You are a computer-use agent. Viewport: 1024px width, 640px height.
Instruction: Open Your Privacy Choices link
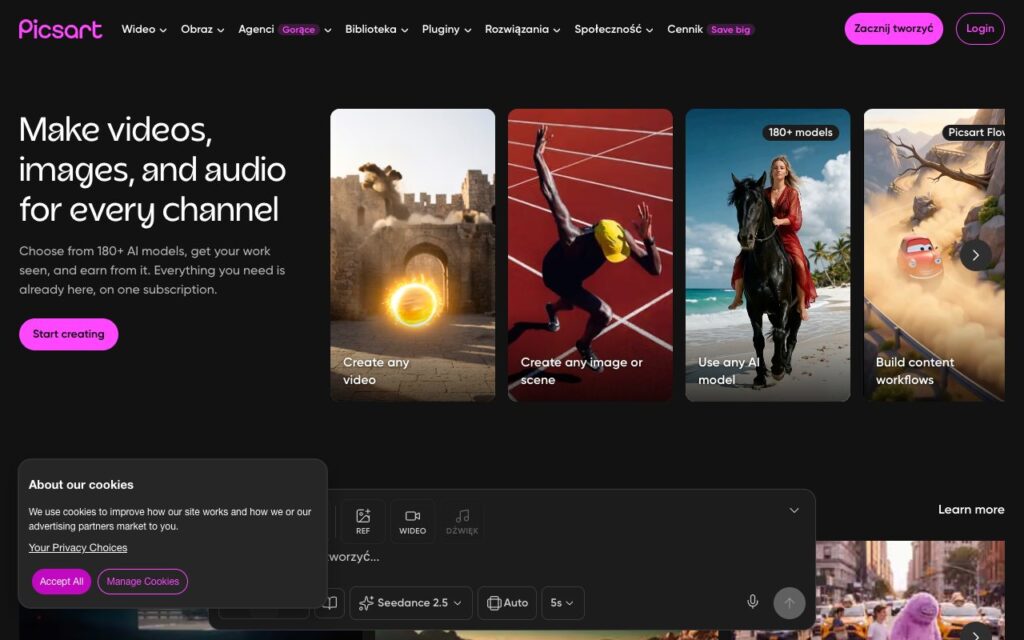pyautogui.click(x=78, y=548)
